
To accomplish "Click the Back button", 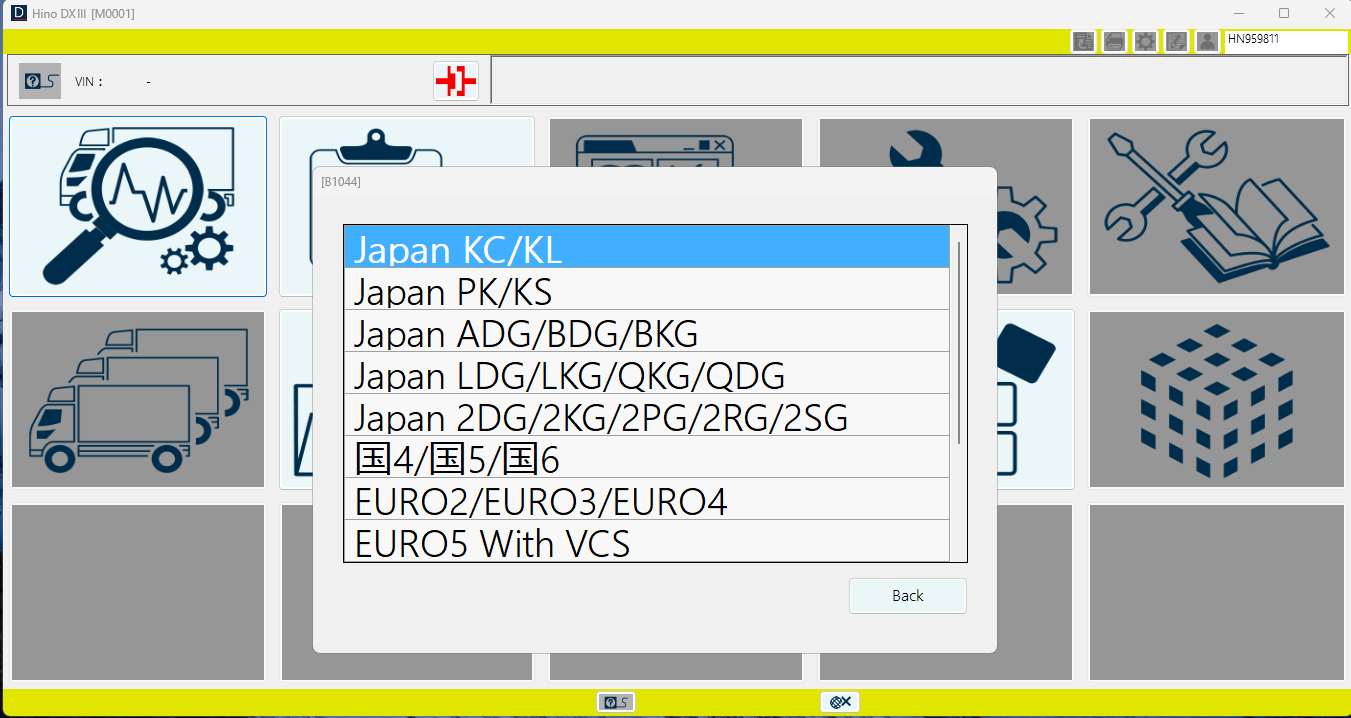I will tap(908, 596).
